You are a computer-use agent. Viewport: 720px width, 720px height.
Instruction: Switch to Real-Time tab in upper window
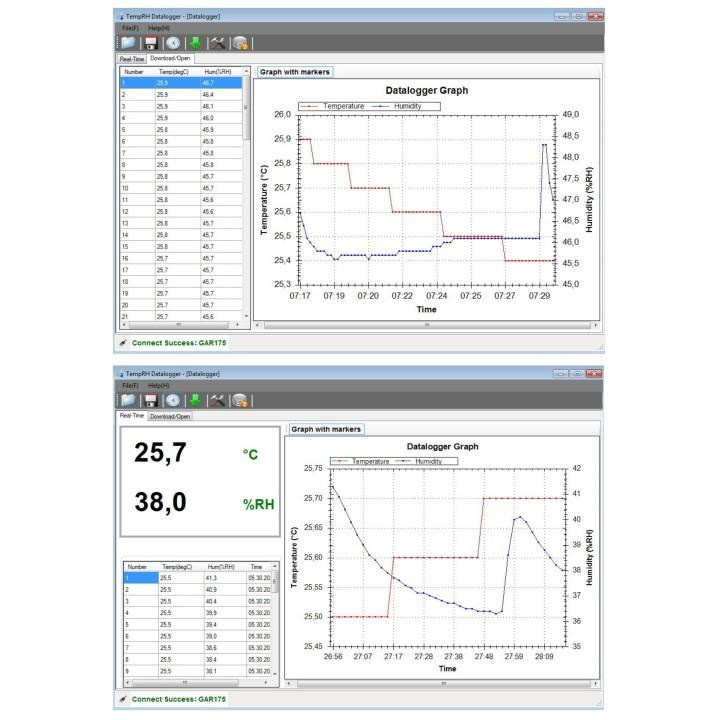[132, 59]
